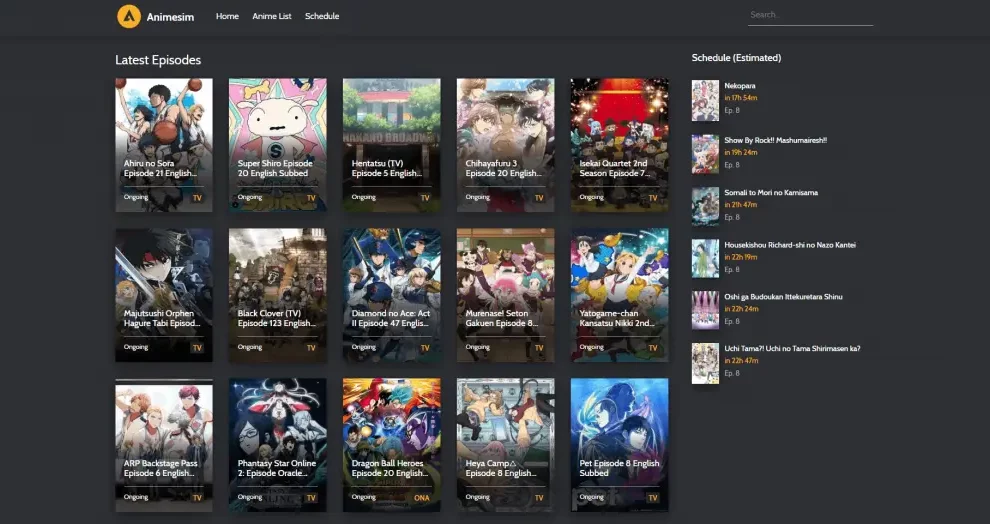990x524 pixels.
Task: Open Diamond no Ace Act II card
Action: 391,295
